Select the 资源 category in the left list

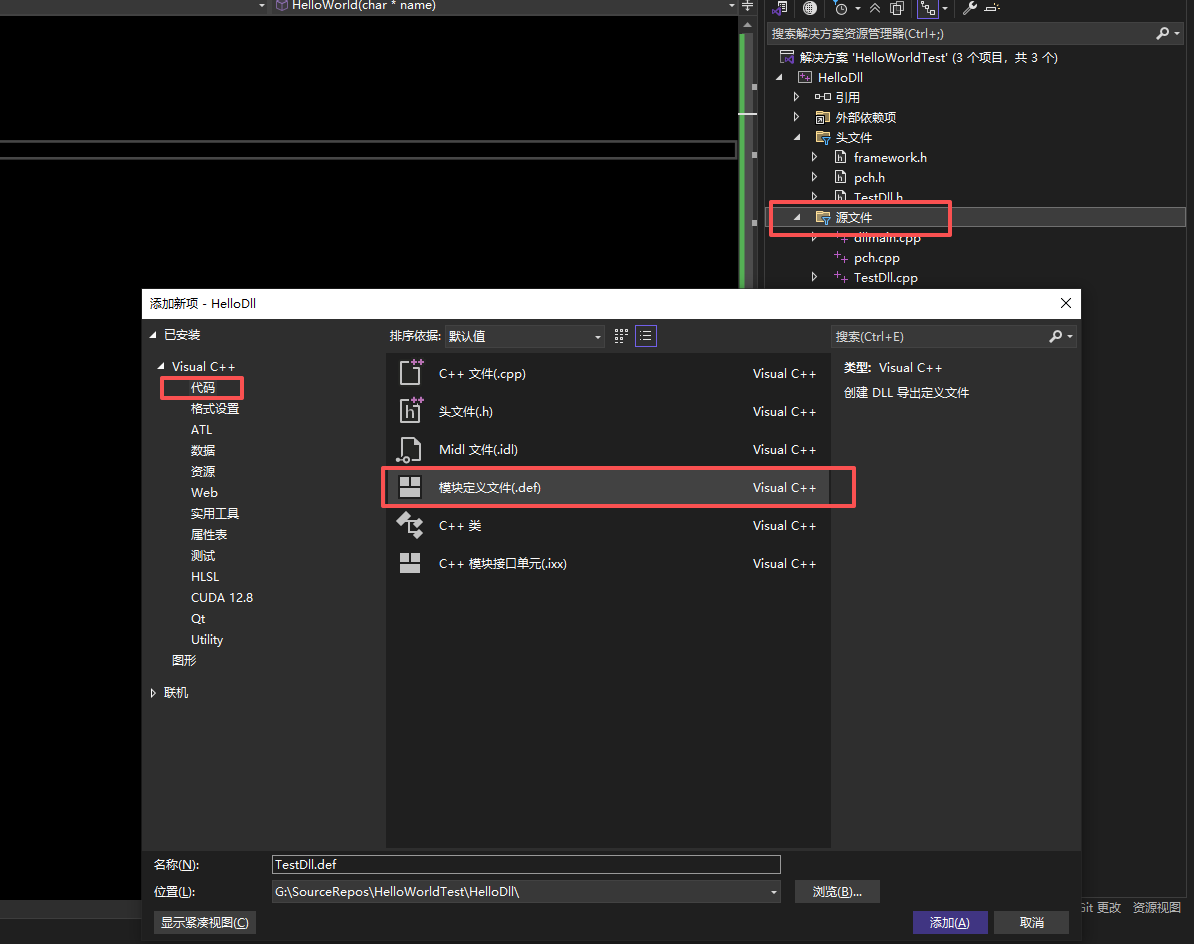(x=203, y=472)
